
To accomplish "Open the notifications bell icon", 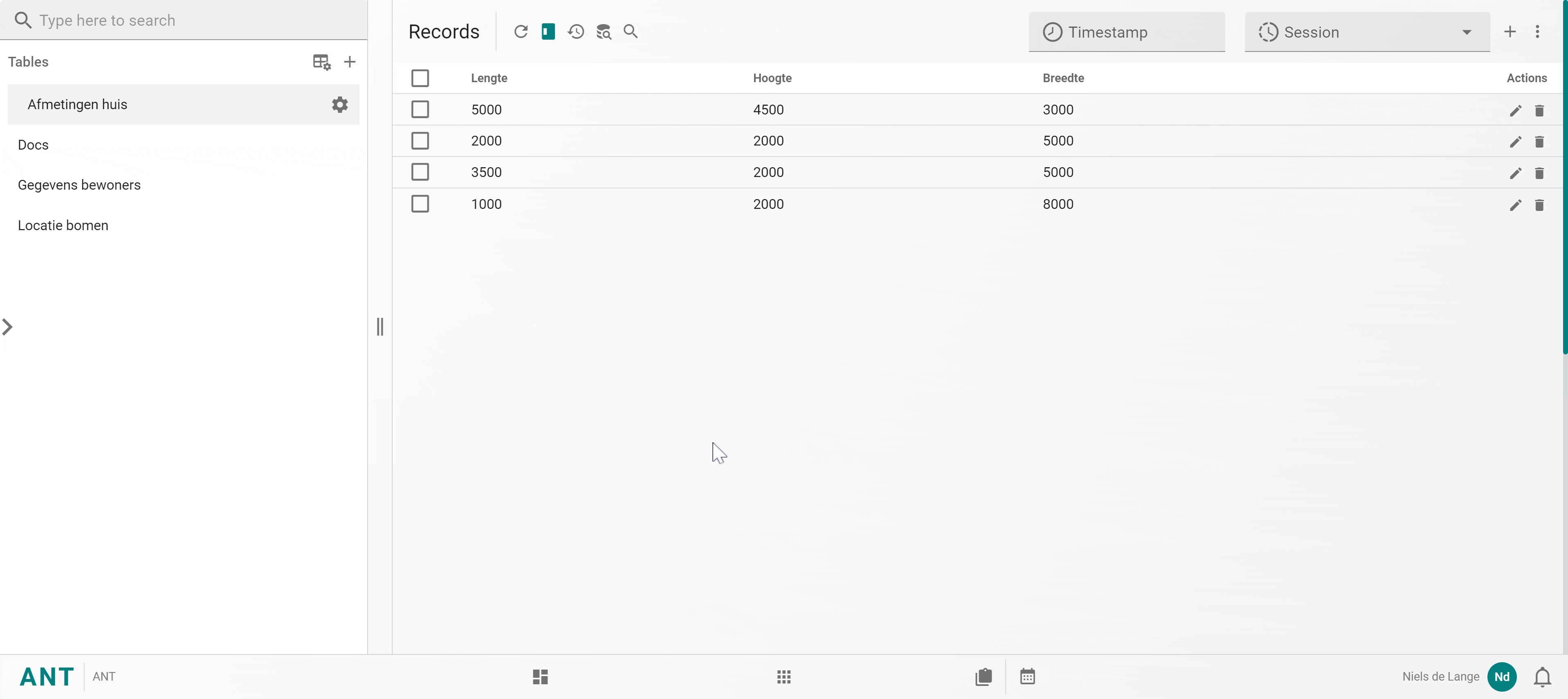I will pos(1542,677).
